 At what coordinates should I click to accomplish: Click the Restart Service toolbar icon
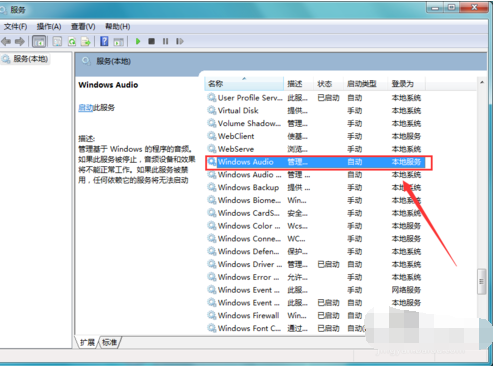[x=180, y=41]
